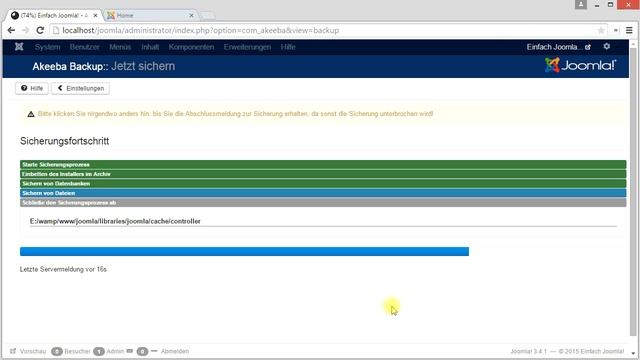Screen dimensions: 640x360
Task: Click the warning triangle icon
Action: pyautogui.click(x=31, y=114)
